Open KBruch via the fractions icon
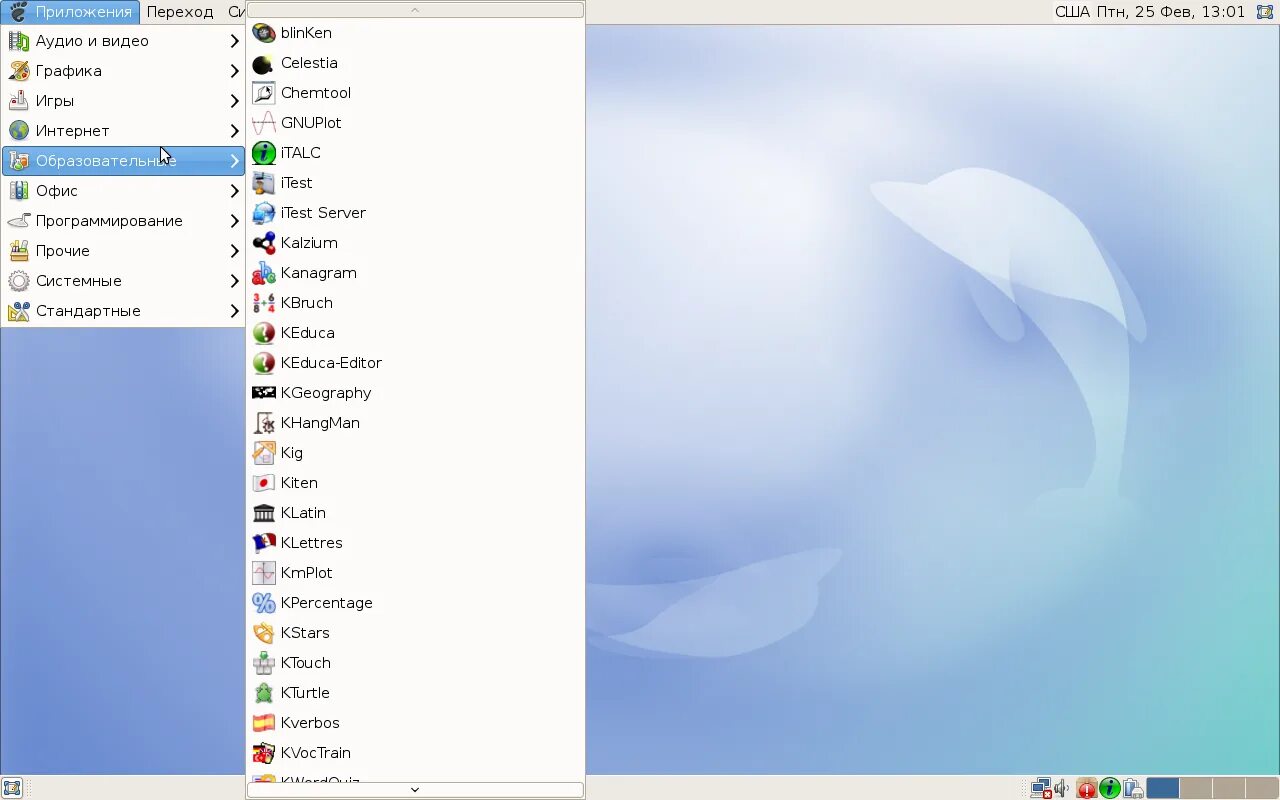The width and height of the screenshot is (1280, 800). click(x=264, y=303)
